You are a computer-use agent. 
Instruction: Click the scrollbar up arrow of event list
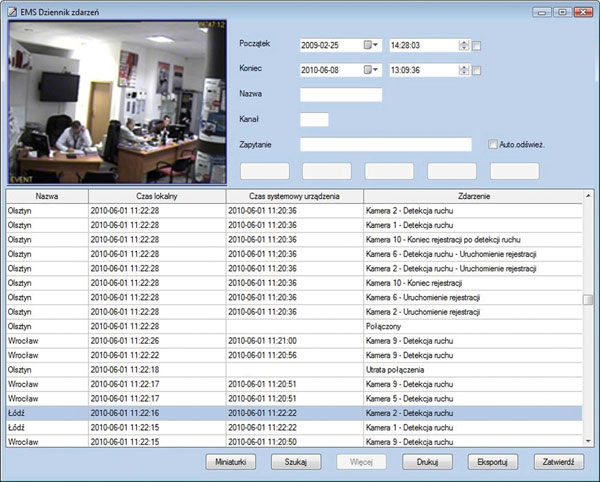(x=588, y=196)
